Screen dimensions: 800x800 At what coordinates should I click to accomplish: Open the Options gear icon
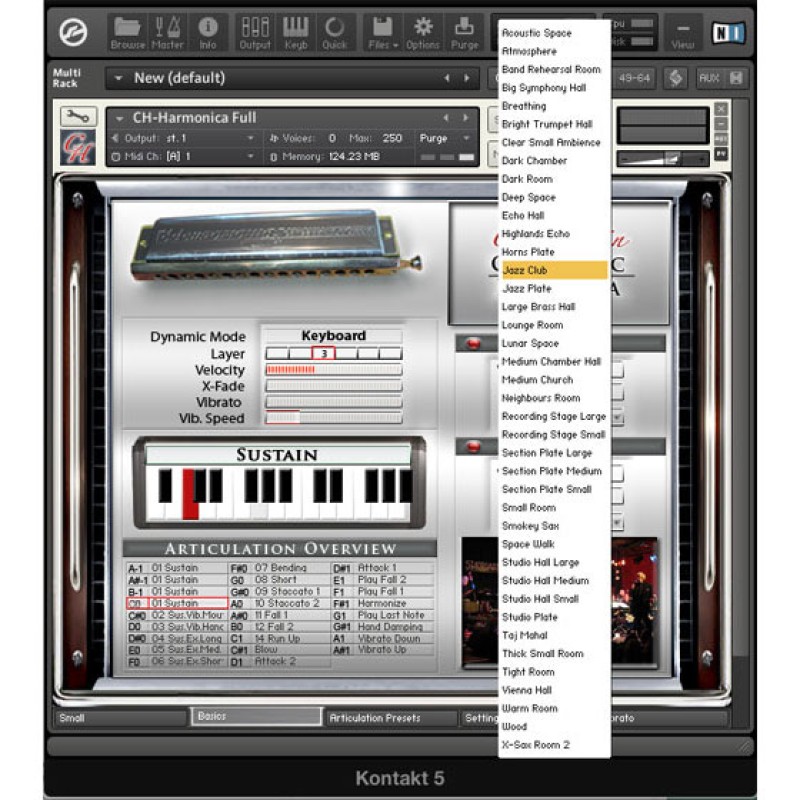(423, 31)
